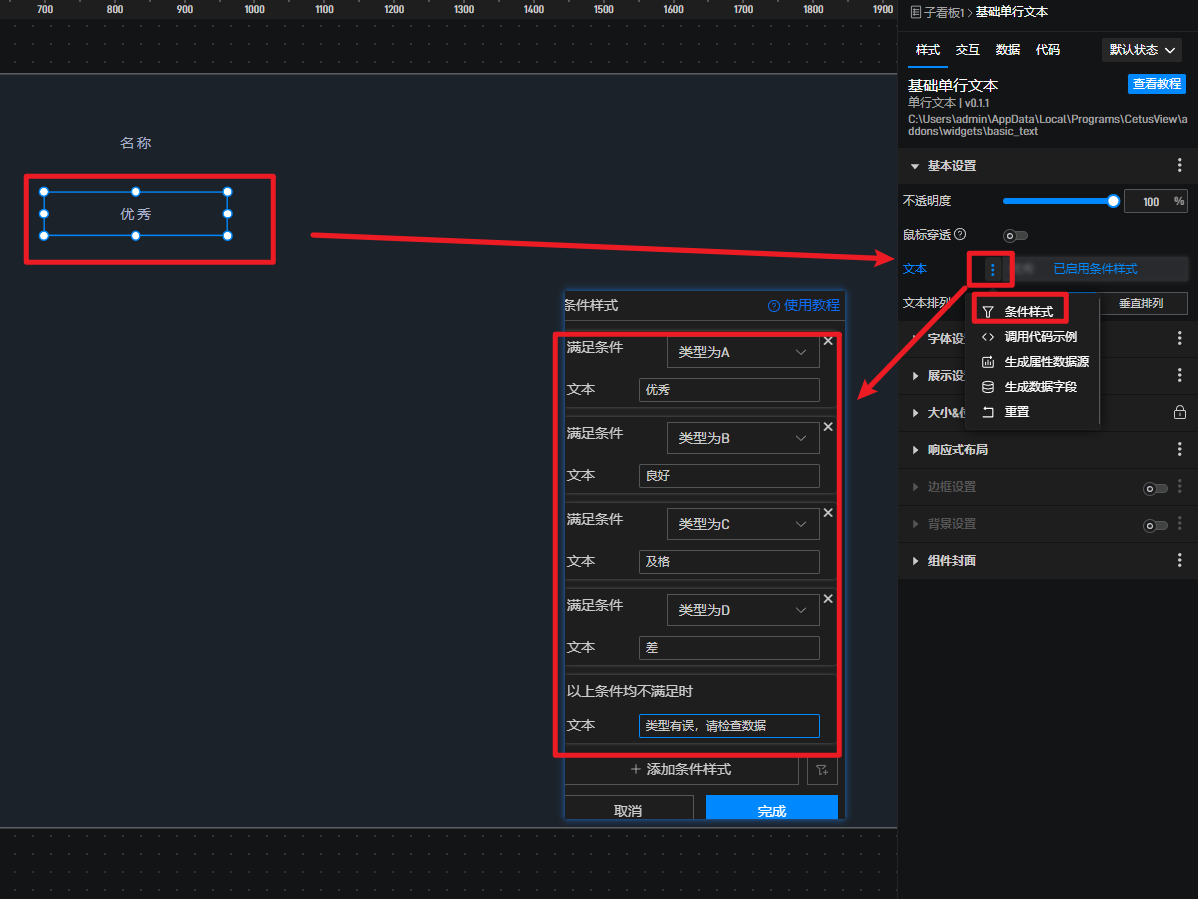Screen dimensions: 1198x899
Task: Click the 完成 button
Action: click(771, 809)
